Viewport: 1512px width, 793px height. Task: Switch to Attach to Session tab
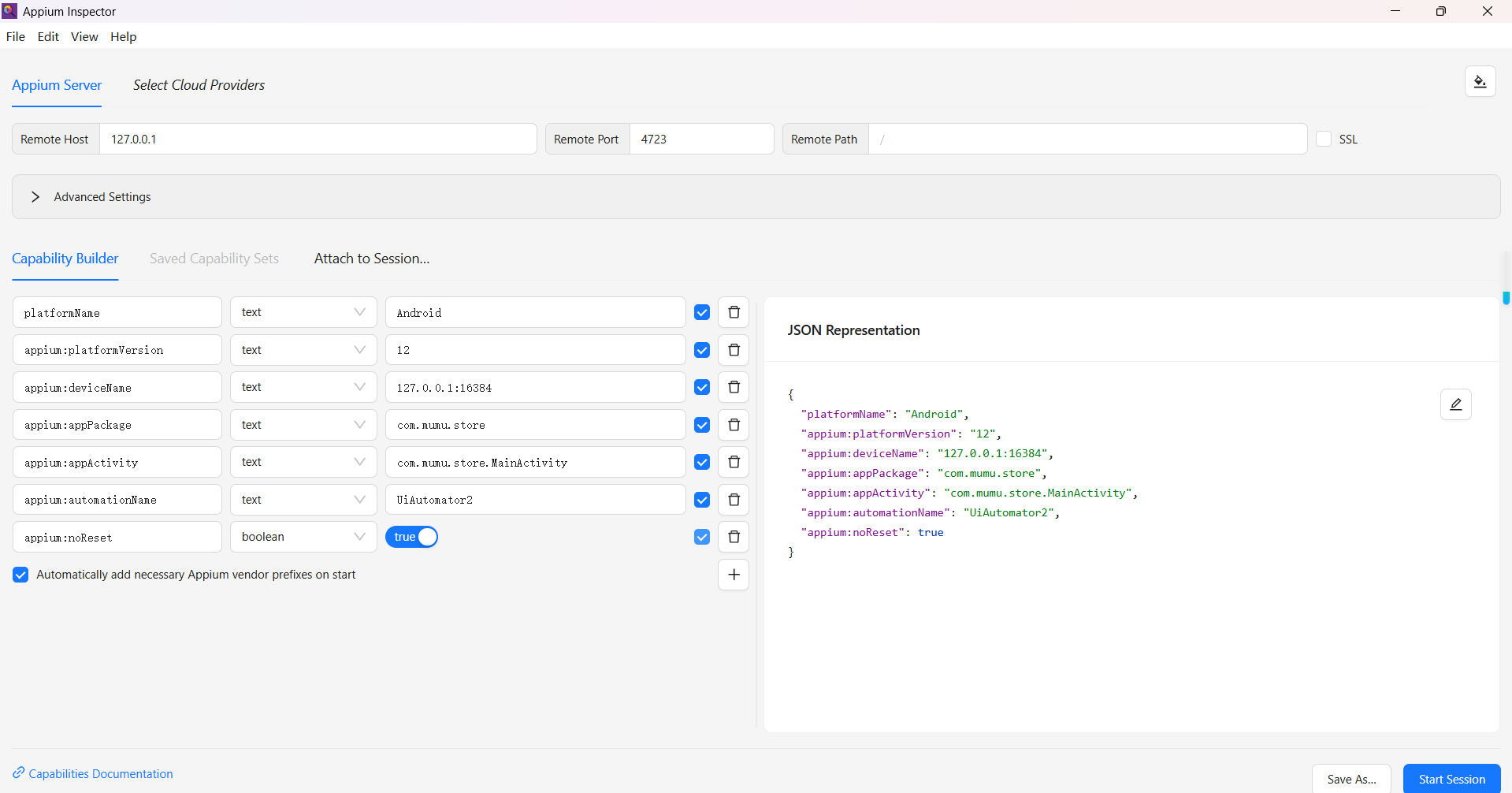tap(372, 259)
